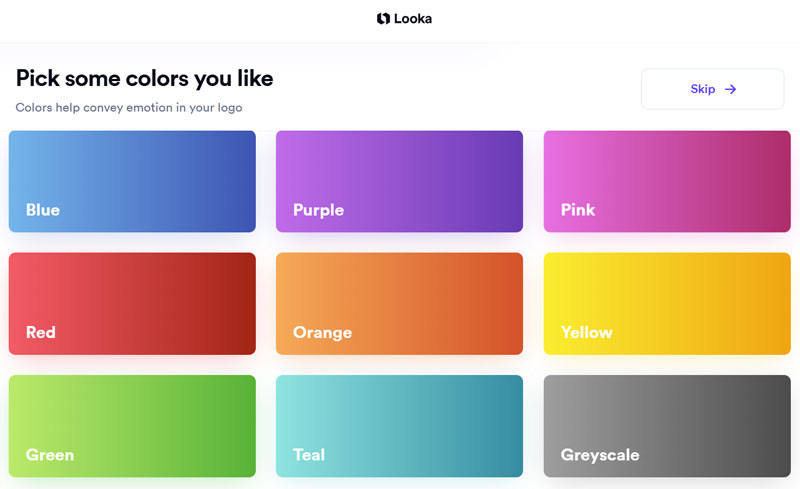Click the "Orange" text label
Viewport: 800px width, 489px height.
[x=322, y=332]
